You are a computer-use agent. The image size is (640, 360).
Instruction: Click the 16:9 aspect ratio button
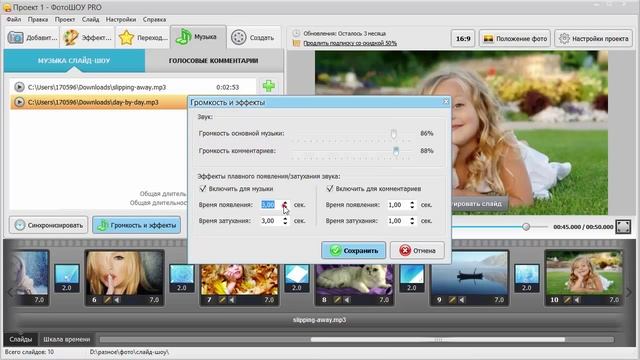coord(463,39)
